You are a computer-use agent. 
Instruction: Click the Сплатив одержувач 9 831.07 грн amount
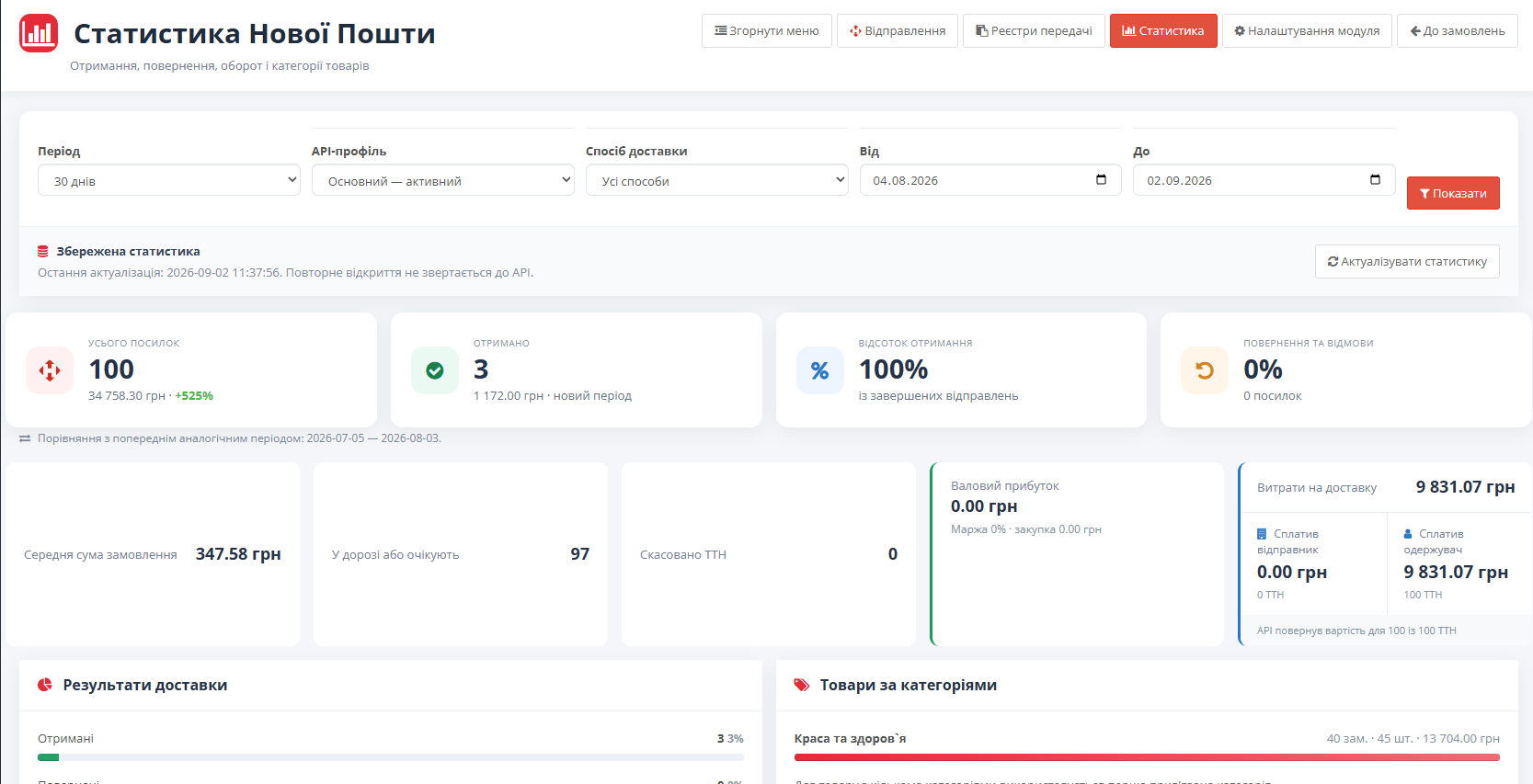(1456, 572)
